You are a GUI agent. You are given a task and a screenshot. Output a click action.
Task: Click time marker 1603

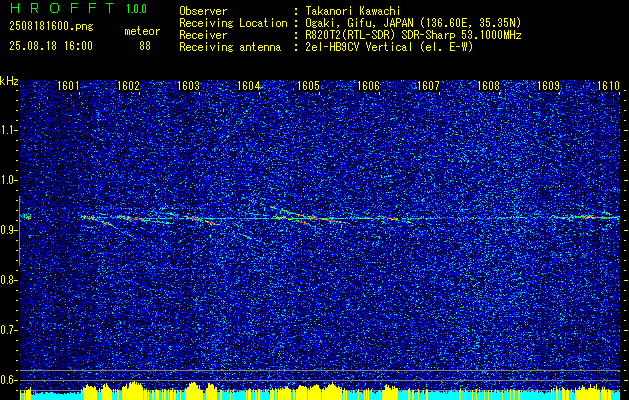pos(188,86)
